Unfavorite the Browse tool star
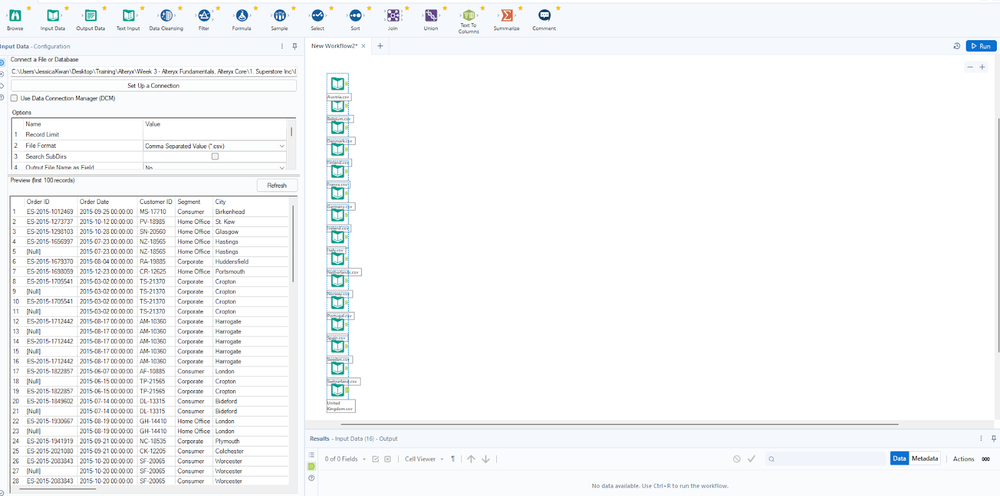The image size is (1000, 496). [x=29, y=8]
